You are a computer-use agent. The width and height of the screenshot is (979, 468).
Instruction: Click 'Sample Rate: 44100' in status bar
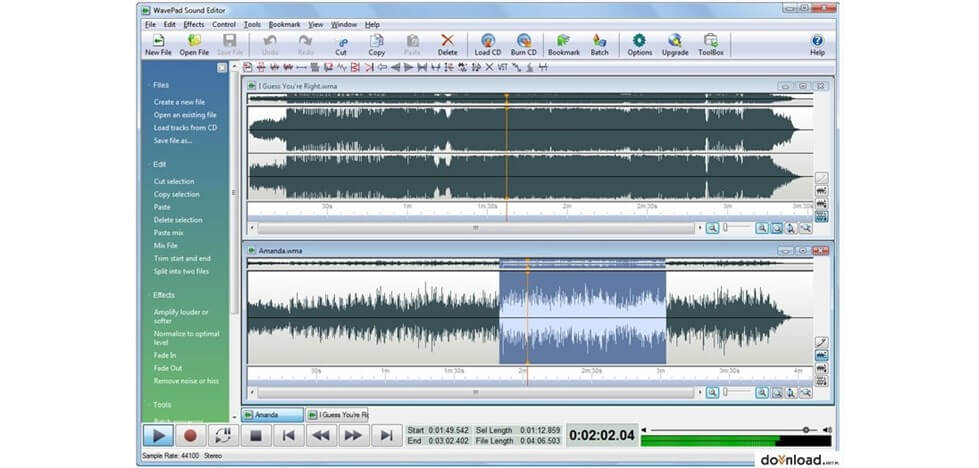[169, 456]
